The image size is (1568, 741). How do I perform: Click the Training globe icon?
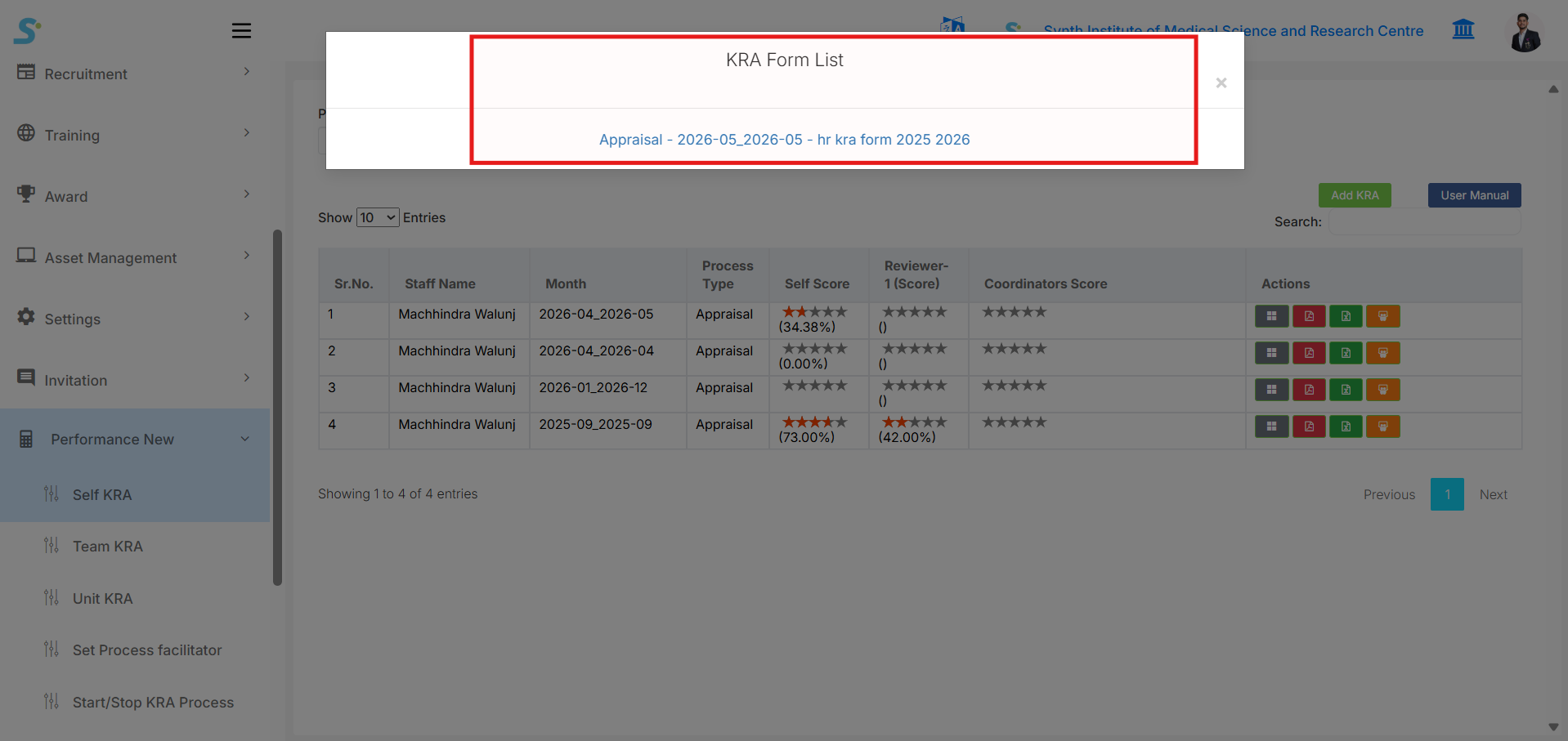[26, 133]
